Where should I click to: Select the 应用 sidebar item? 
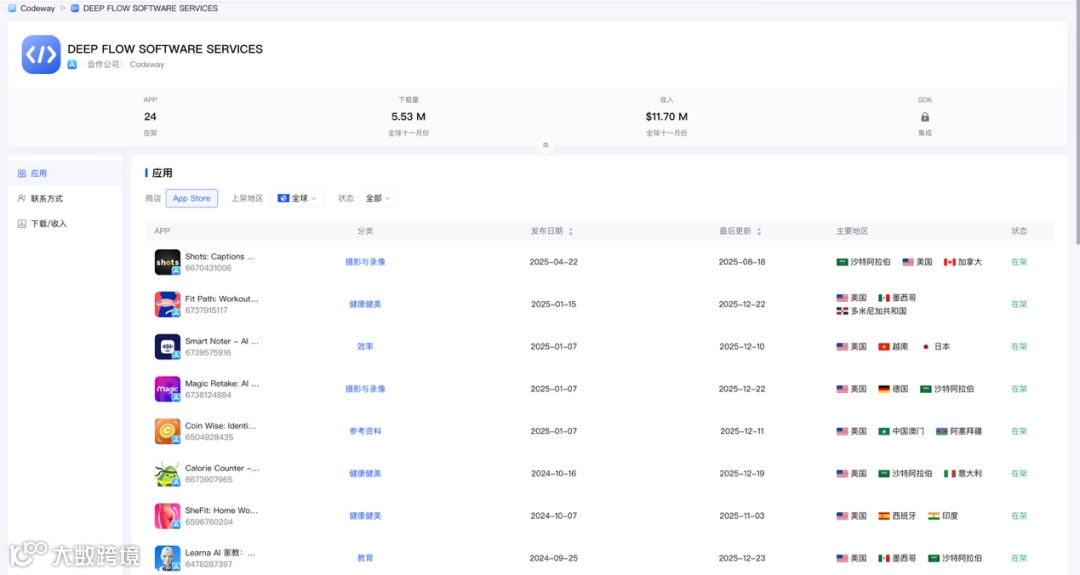coord(65,174)
